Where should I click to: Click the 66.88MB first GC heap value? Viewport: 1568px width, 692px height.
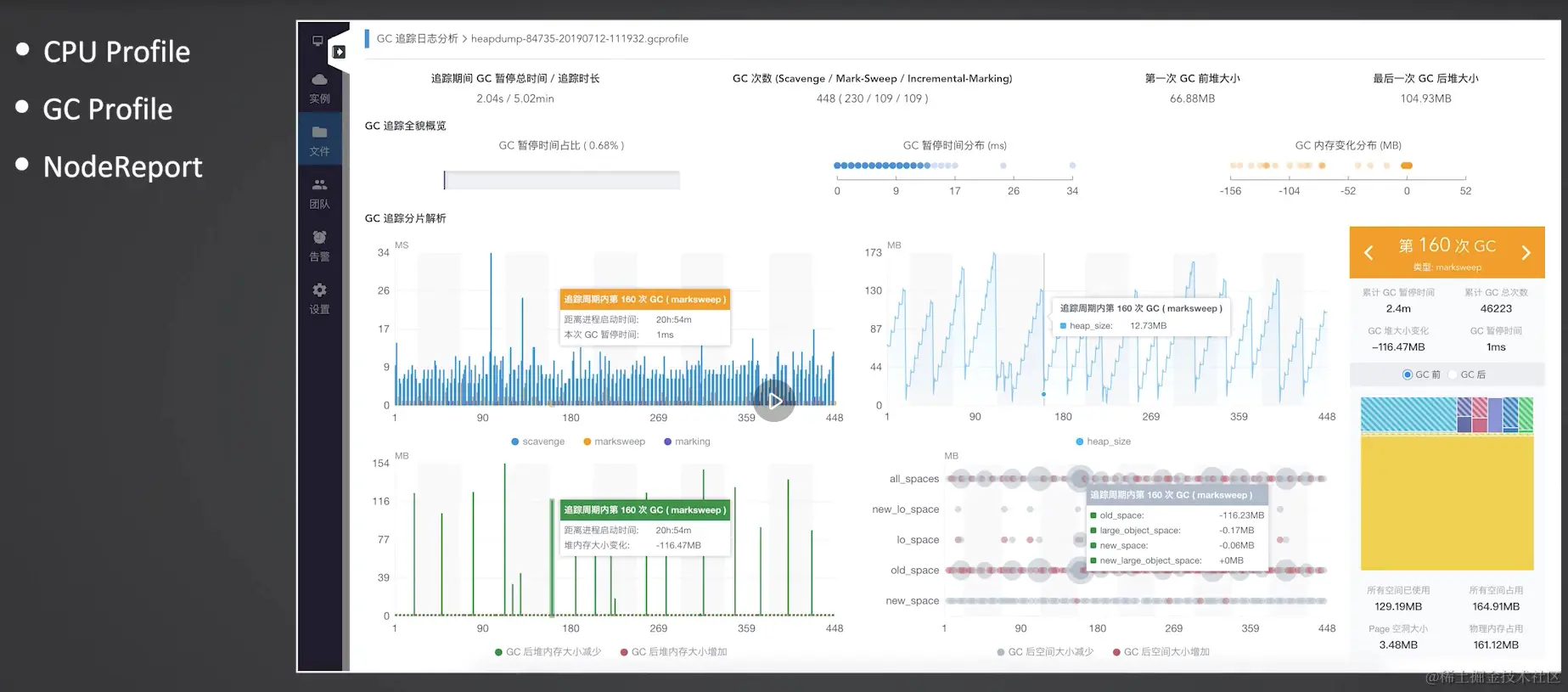pyautogui.click(x=1192, y=98)
